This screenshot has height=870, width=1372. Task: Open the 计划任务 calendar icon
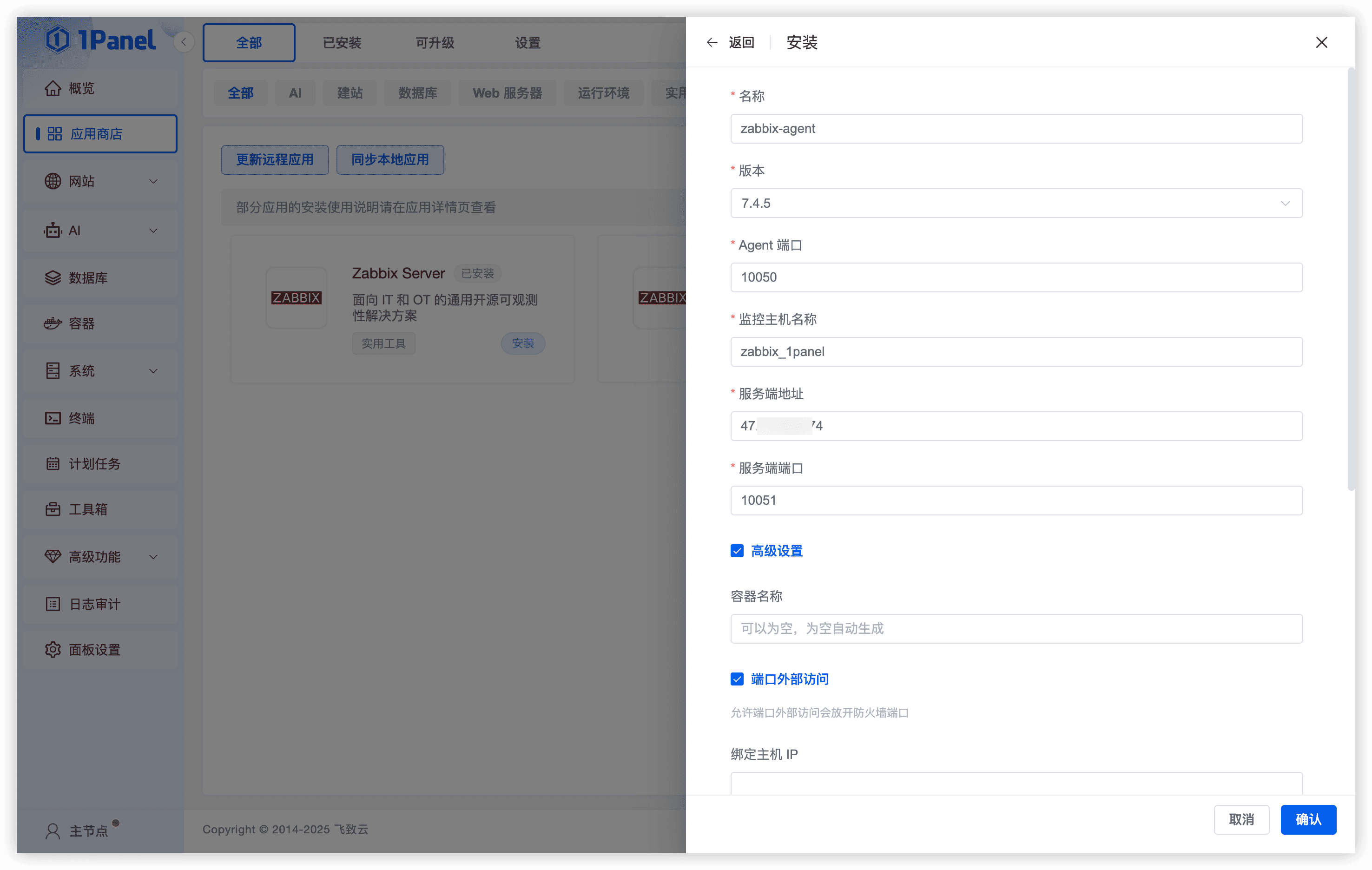pyautogui.click(x=53, y=464)
